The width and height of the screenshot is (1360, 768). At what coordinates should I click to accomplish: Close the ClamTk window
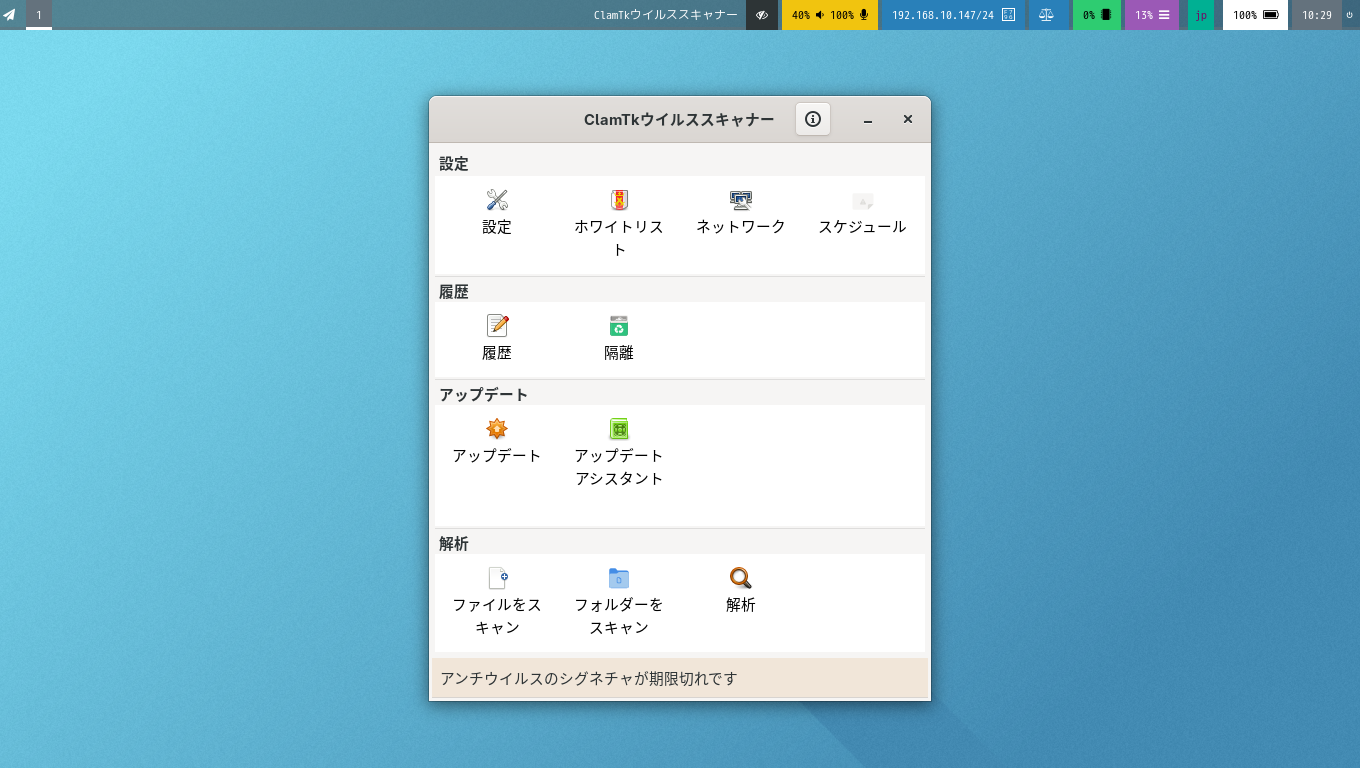[x=908, y=119]
